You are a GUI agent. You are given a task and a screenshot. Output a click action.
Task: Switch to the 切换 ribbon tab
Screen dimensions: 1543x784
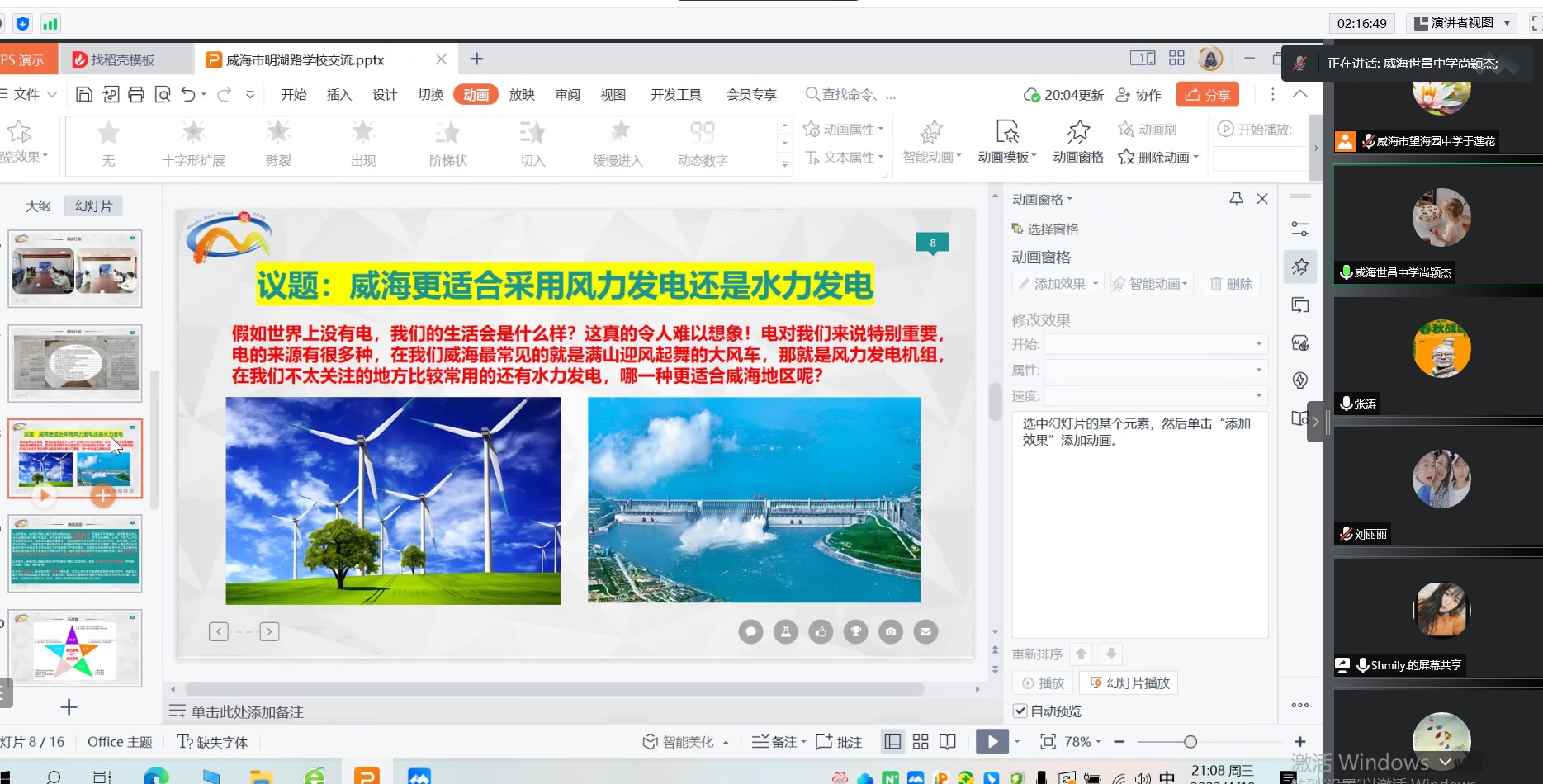click(430, 94)
